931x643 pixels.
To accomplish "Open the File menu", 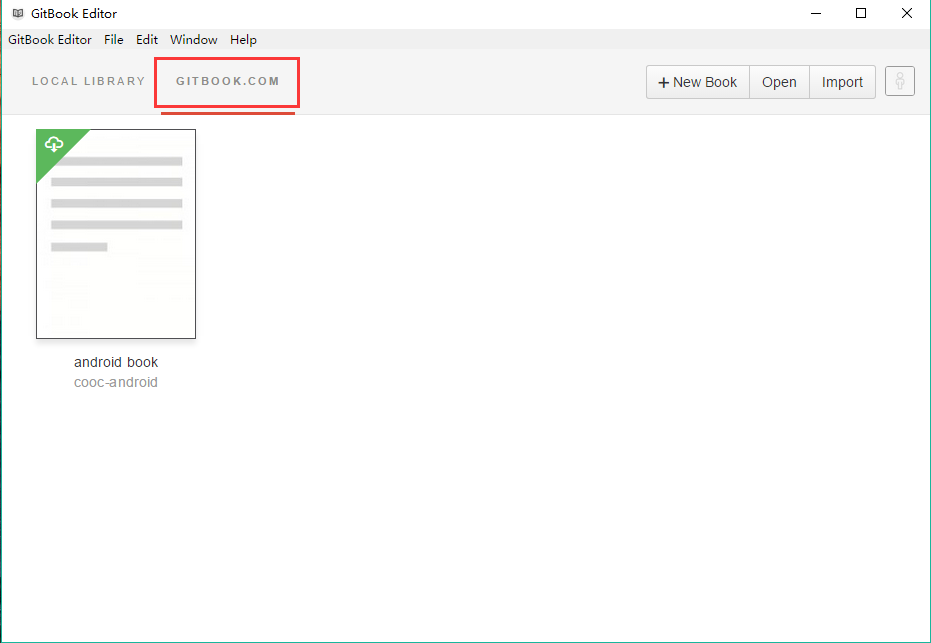I will 113,40.
